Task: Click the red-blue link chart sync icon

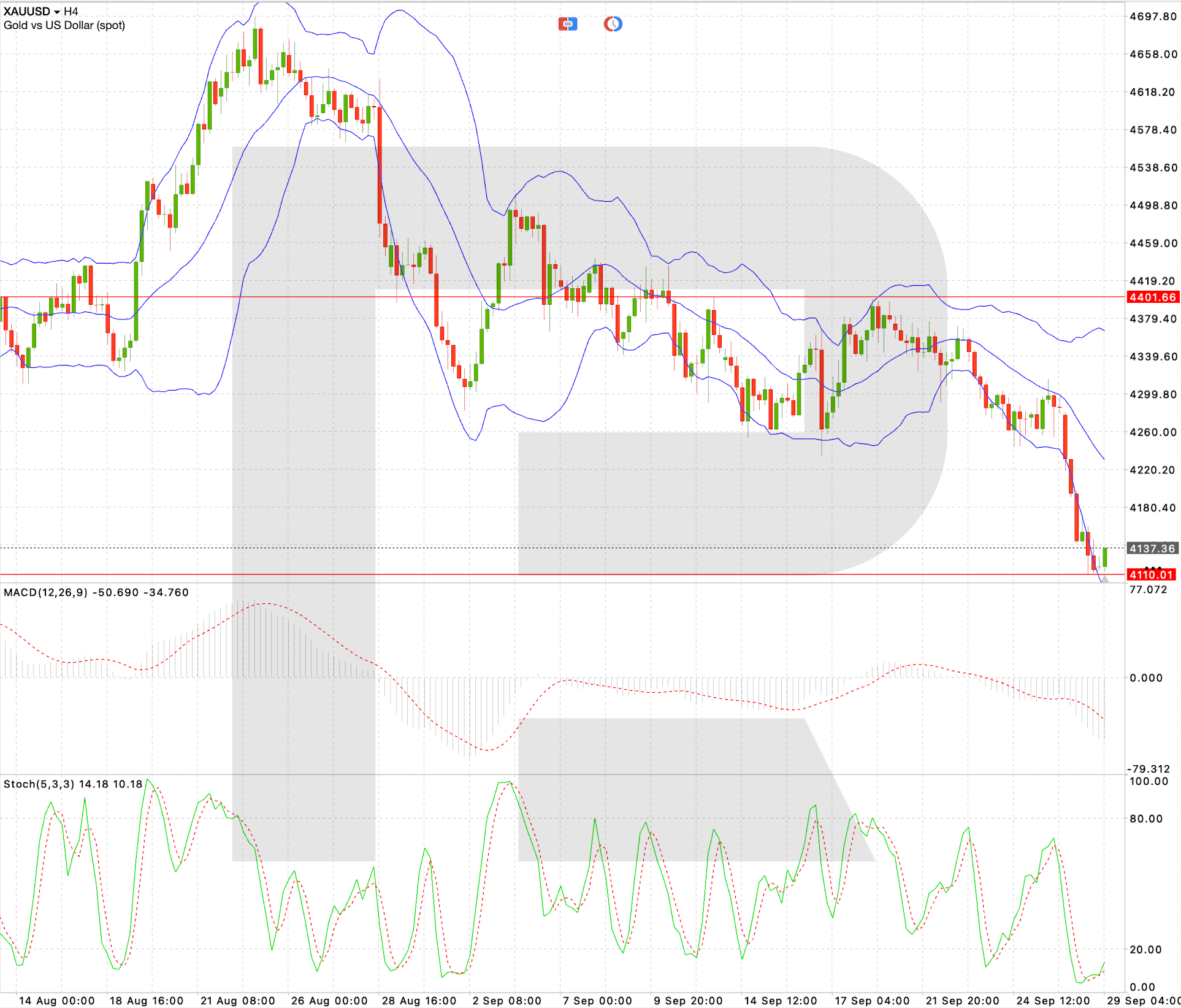Action: (568, 24)
